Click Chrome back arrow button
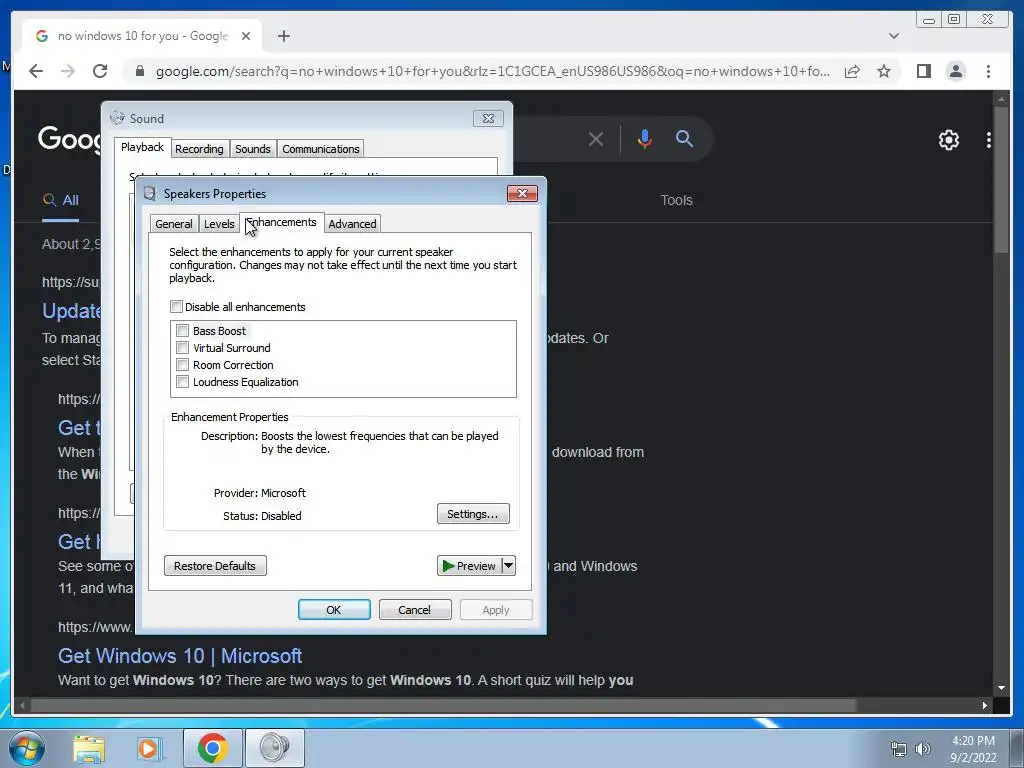This screenshot has height=768, width=1024. click(36, 71)
